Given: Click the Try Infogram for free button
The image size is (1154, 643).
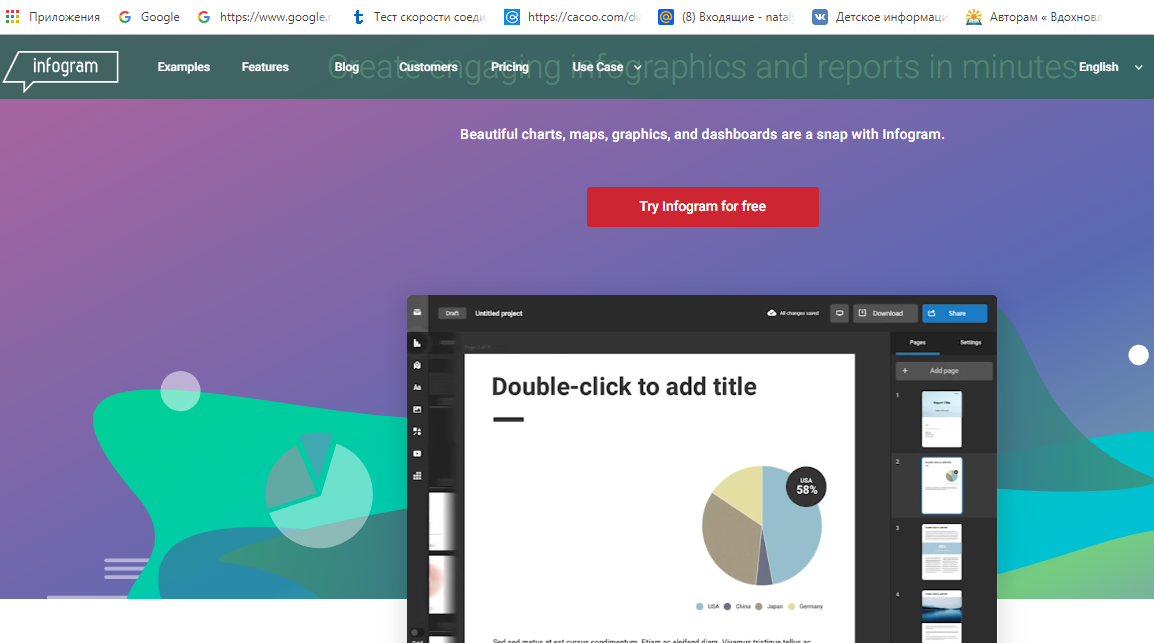Looking at the screenshot, I should pyautogui.click(x=703, y=207).
